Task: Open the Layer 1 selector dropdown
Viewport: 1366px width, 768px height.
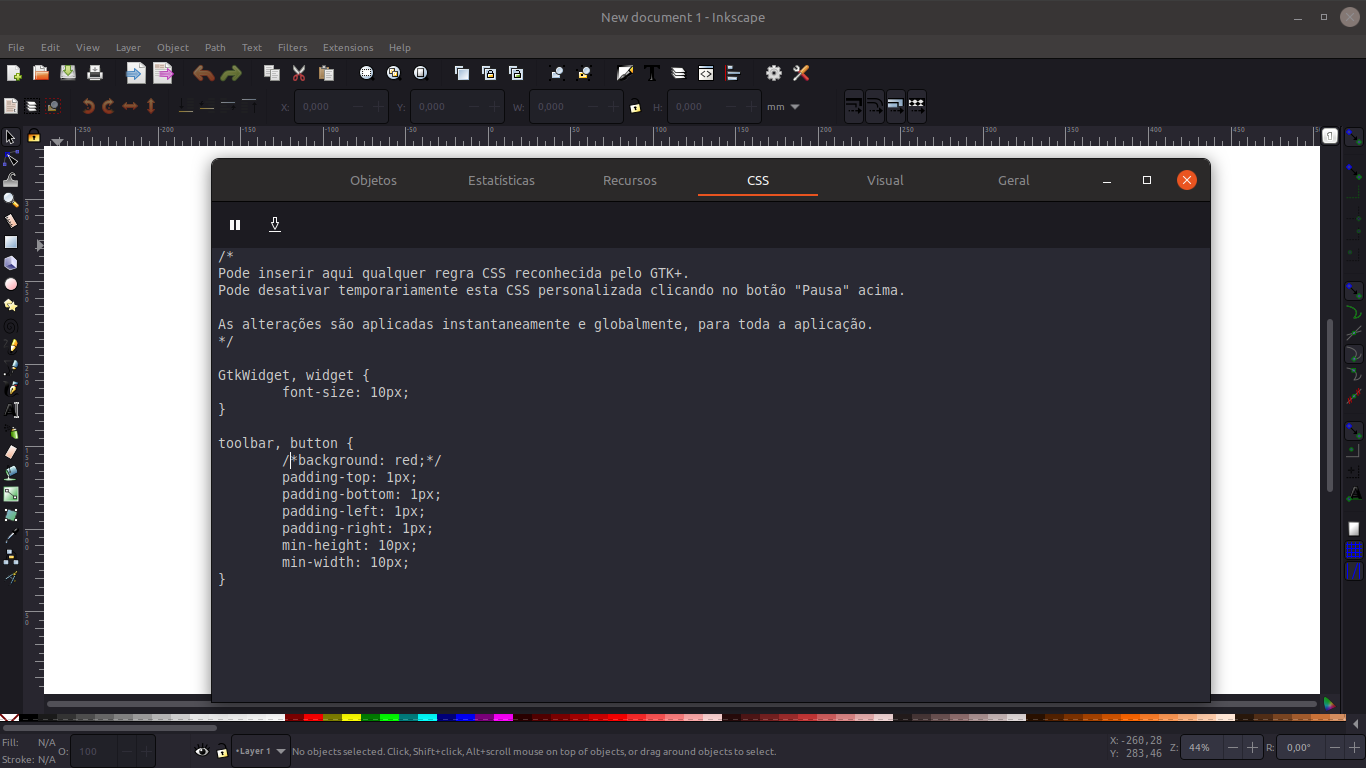Action: (261, 751)
